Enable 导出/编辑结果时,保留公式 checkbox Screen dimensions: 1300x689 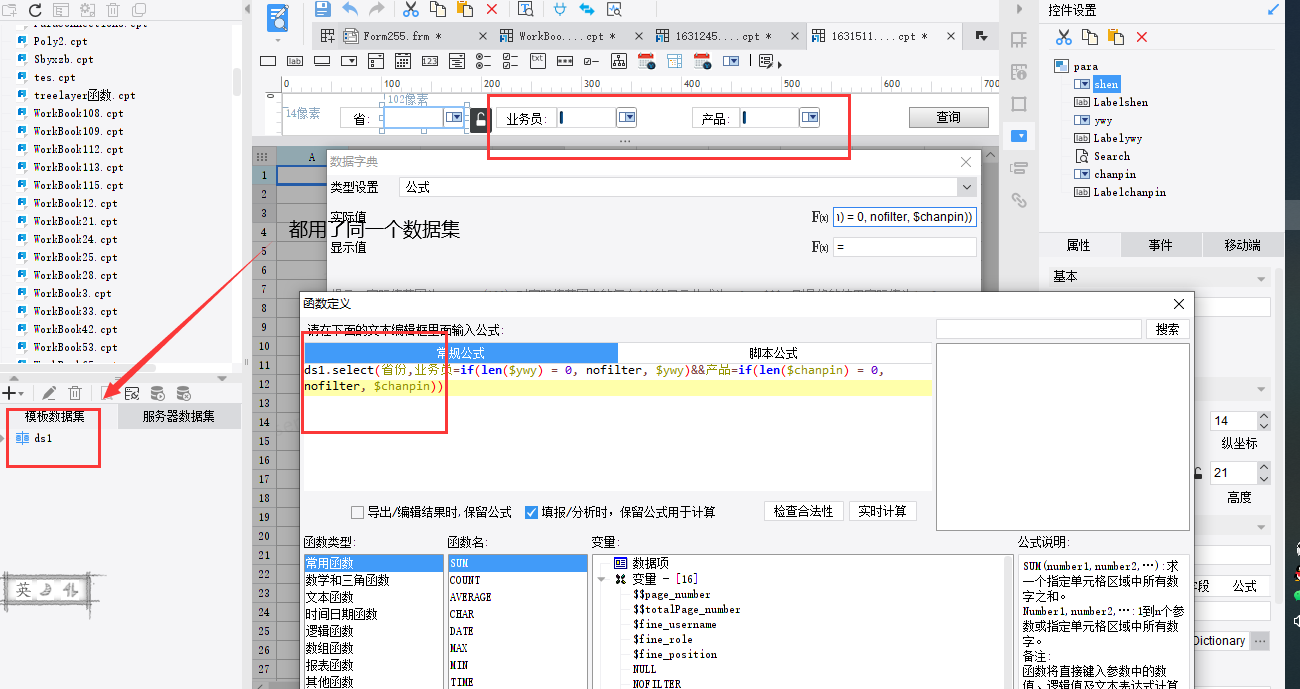tap(357, 512)
